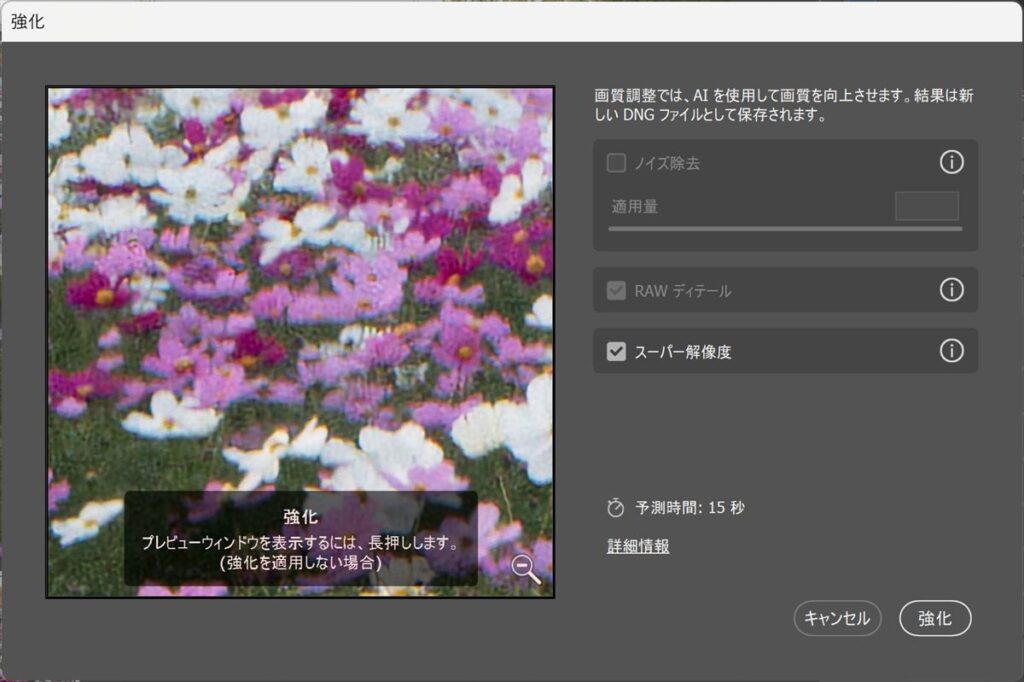1024x682 pixels.
Task: Open info for RAW ディテール option
Action: coord(951,289)
